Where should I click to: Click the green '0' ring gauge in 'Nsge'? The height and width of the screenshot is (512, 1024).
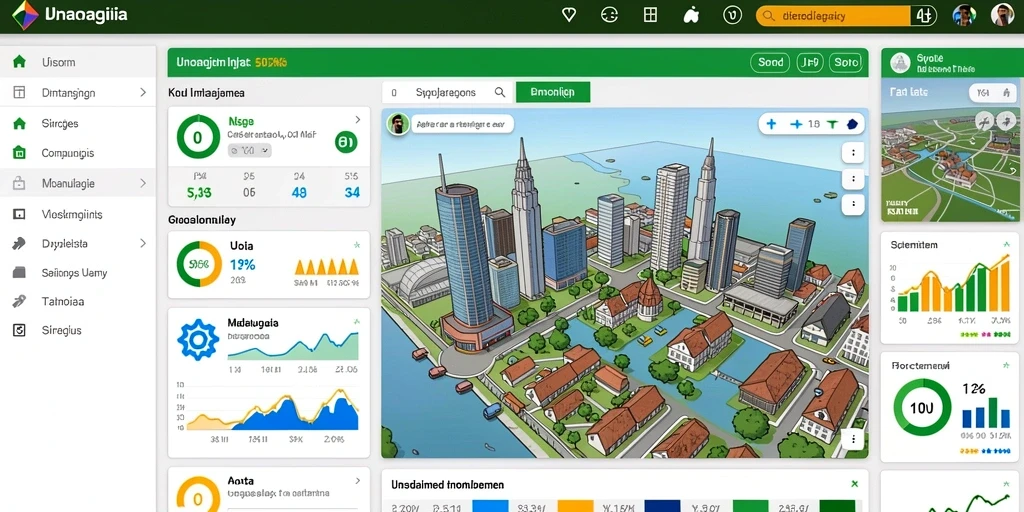click(x=198, y=137)
